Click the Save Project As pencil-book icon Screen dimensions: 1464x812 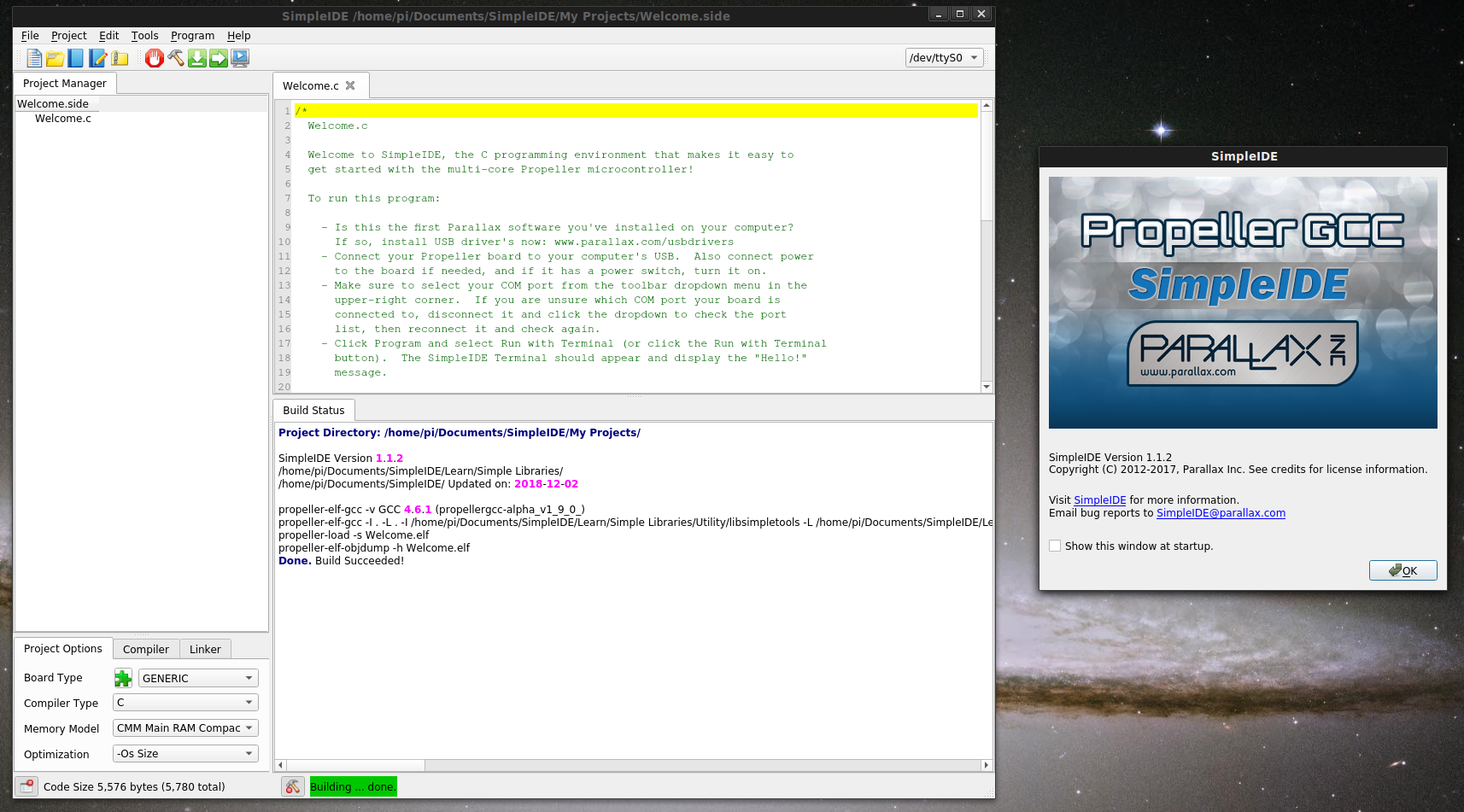tap(97, 58)
